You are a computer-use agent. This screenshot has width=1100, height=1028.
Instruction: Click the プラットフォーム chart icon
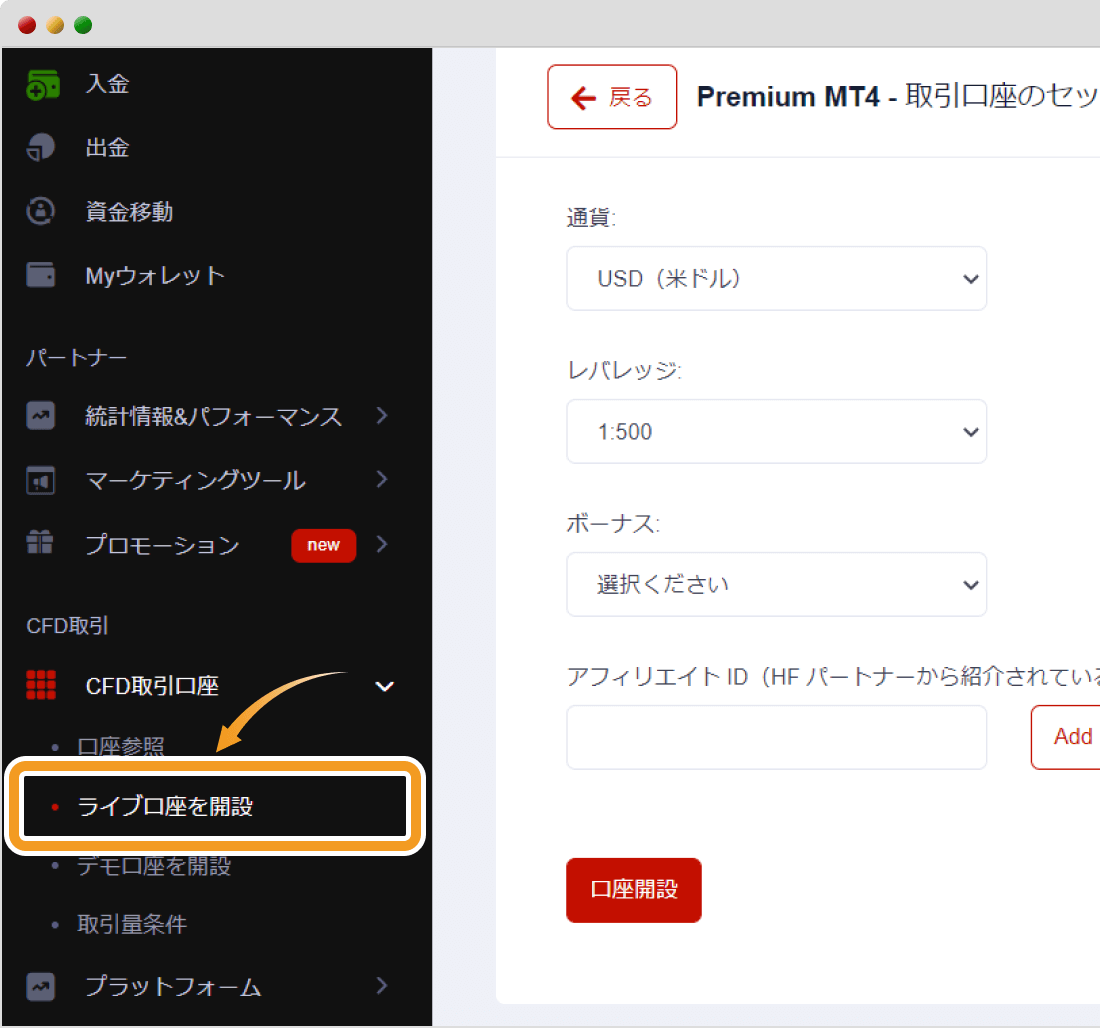tap(41, 987)
